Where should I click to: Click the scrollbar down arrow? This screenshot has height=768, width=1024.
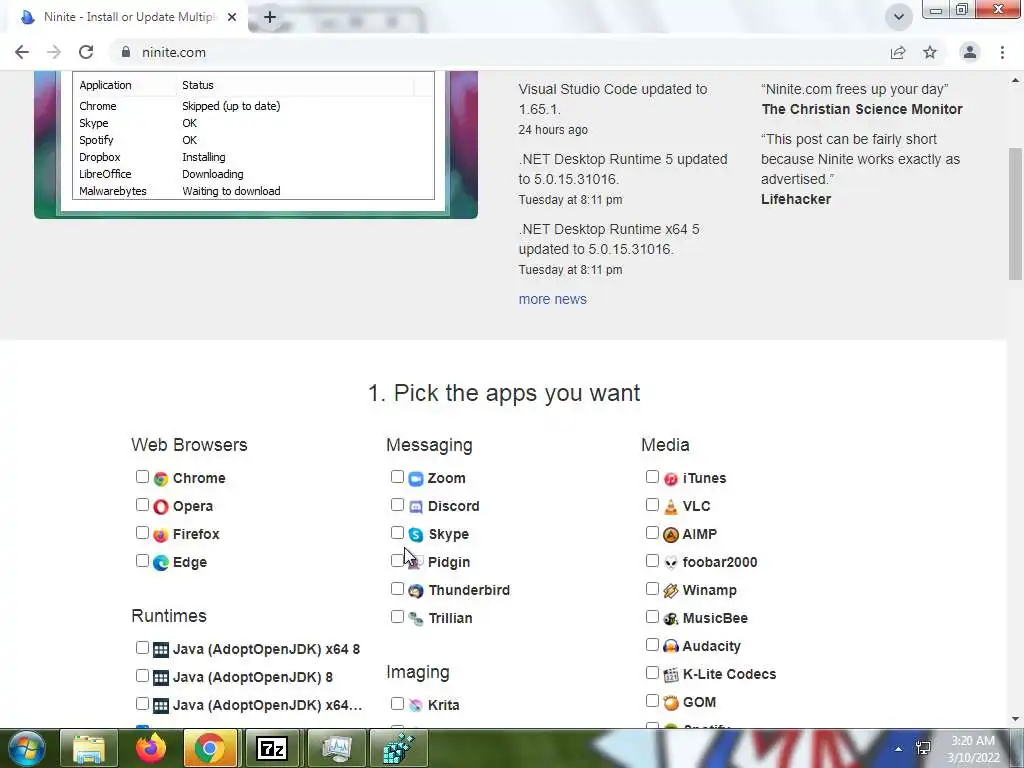click(x=1016, y=719)
